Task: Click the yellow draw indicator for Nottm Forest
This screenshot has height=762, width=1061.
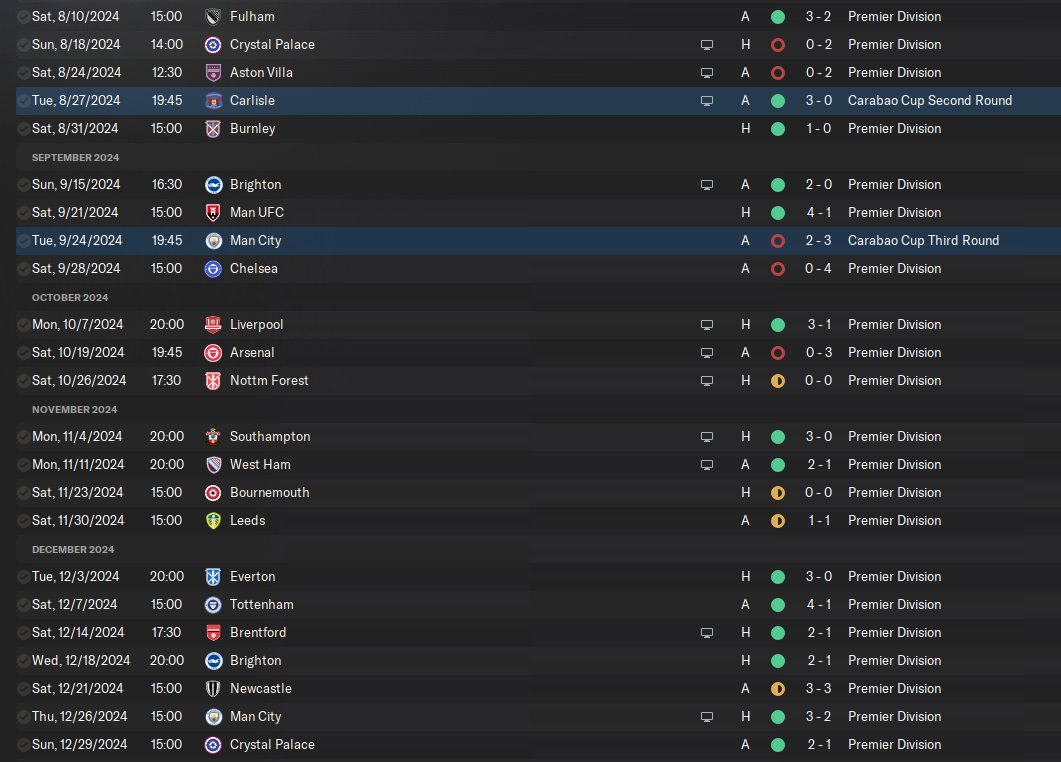Action: point(778,381)
